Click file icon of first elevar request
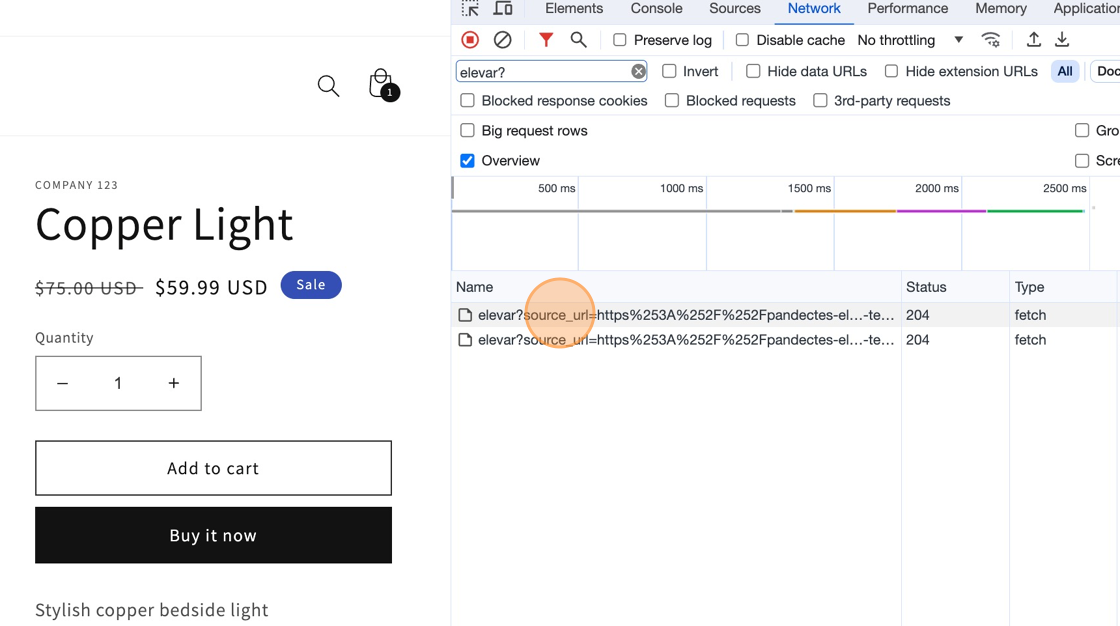 point(465,315)
